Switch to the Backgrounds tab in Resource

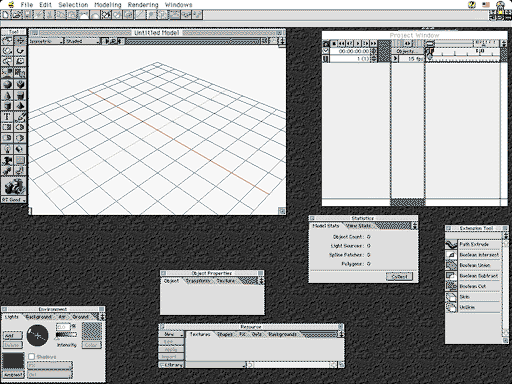click(282, 334)
